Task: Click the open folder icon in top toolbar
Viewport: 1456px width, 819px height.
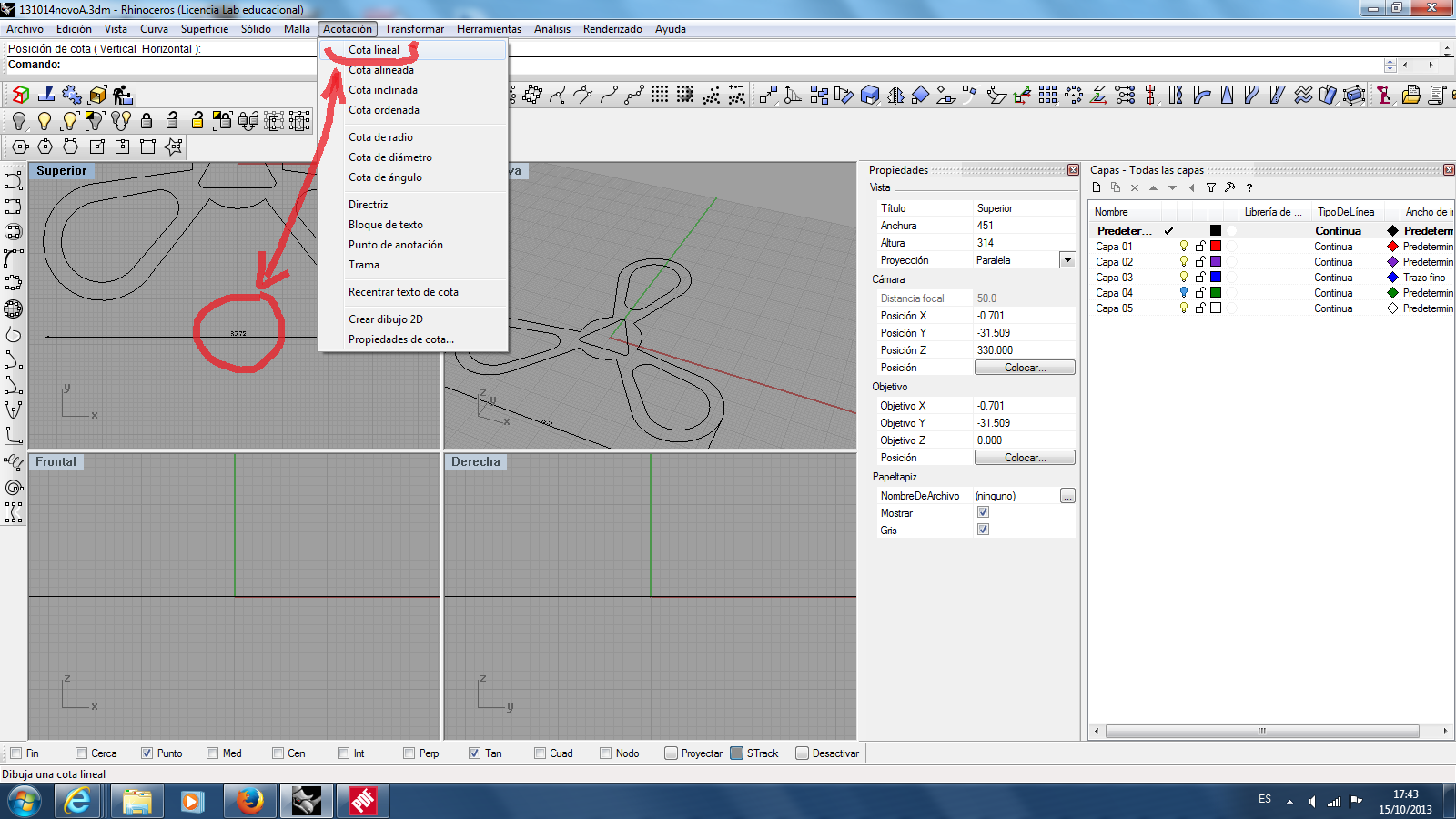Action: (1411, 95)
